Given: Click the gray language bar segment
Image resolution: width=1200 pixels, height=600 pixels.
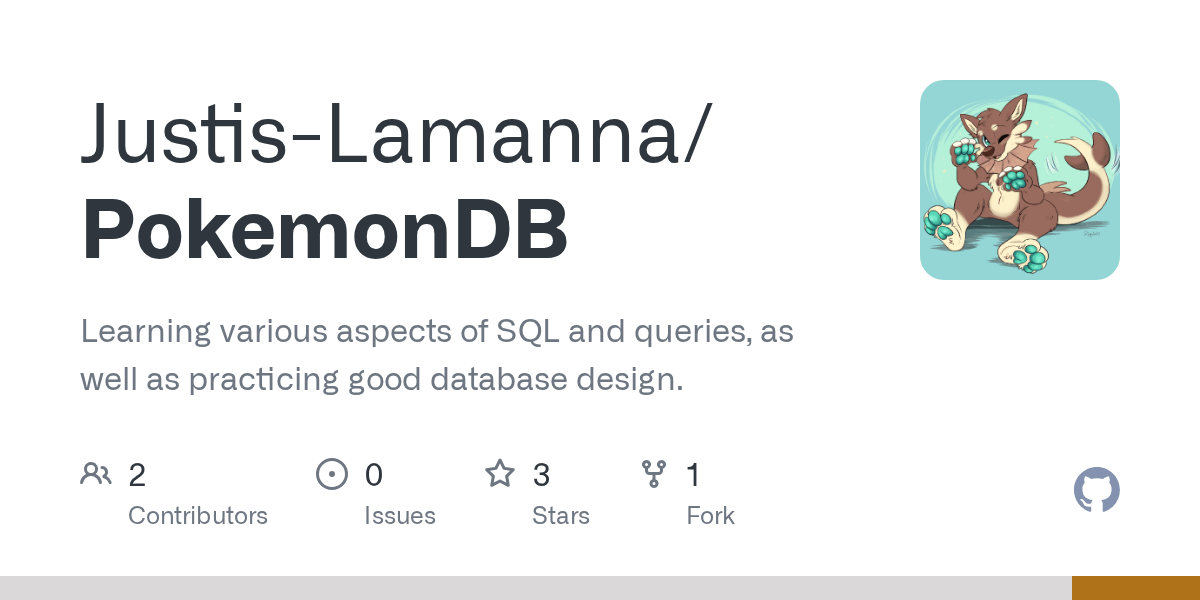Looking at the screenshot, I should tap(535, 588).
